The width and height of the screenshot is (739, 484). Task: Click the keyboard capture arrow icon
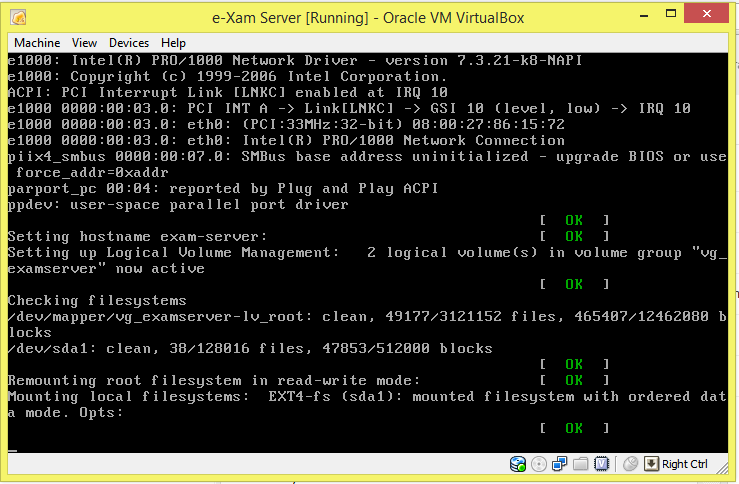651,464
